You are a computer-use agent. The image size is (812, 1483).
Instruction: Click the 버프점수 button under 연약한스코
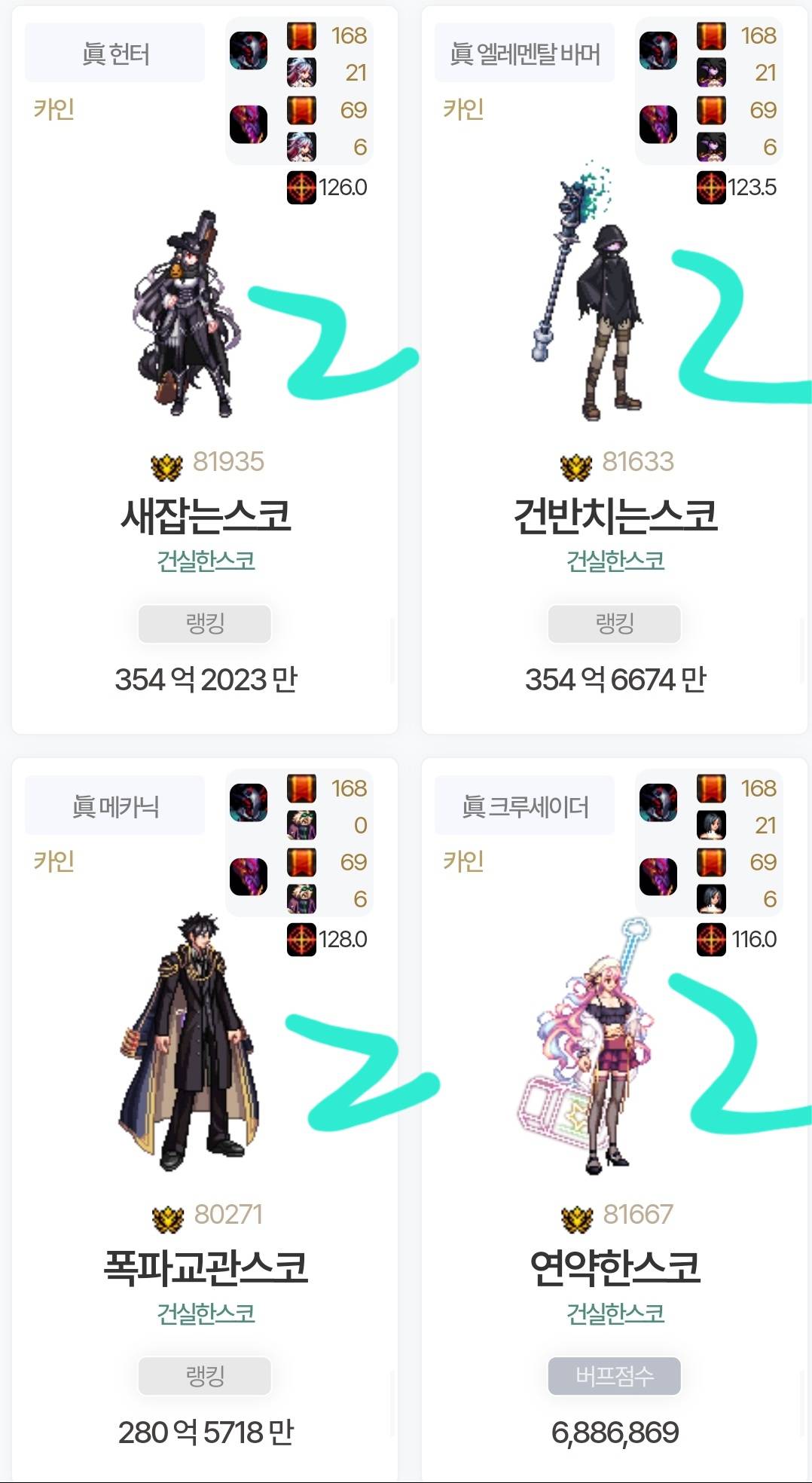click(615, 1376)
